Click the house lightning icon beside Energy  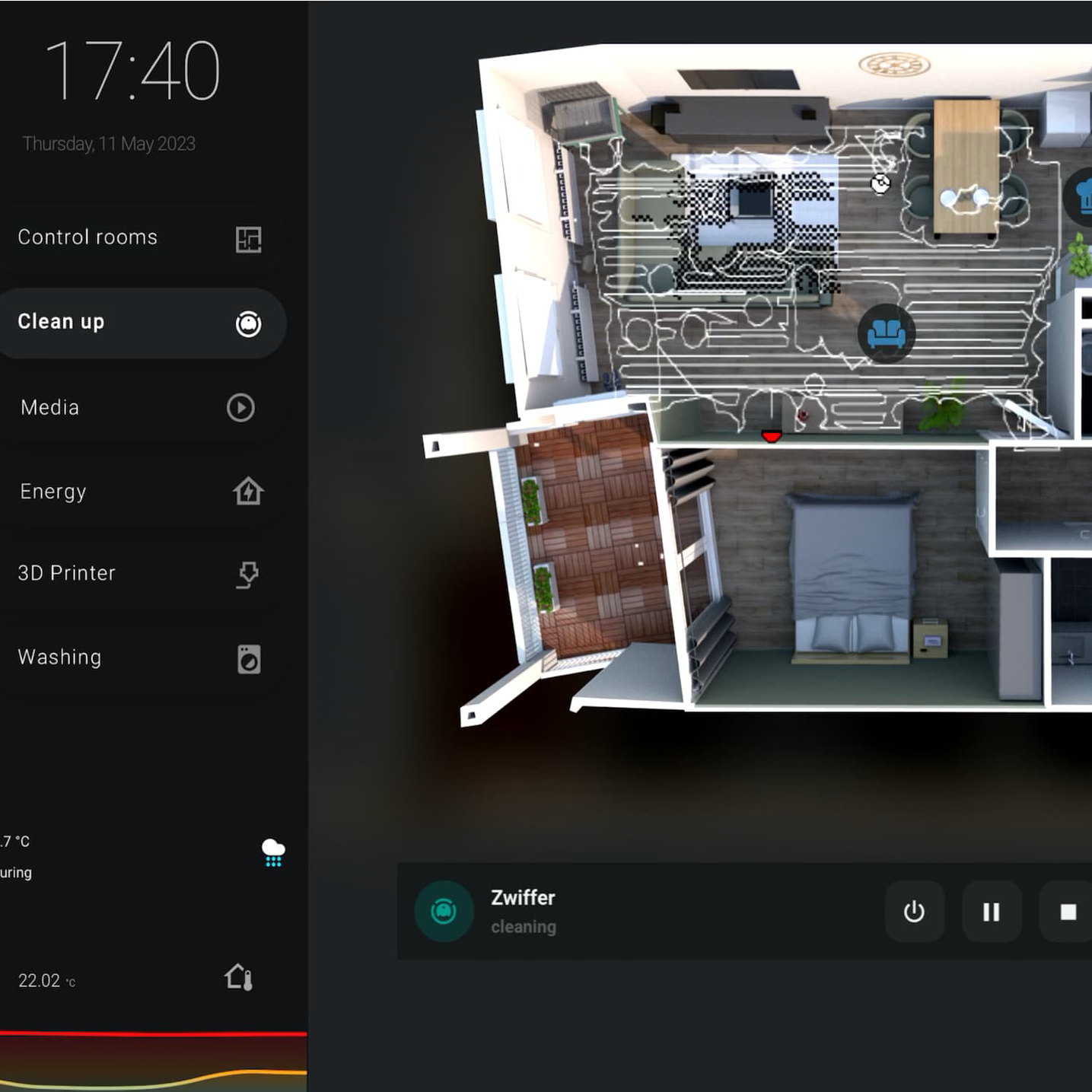tap(248, 492)
